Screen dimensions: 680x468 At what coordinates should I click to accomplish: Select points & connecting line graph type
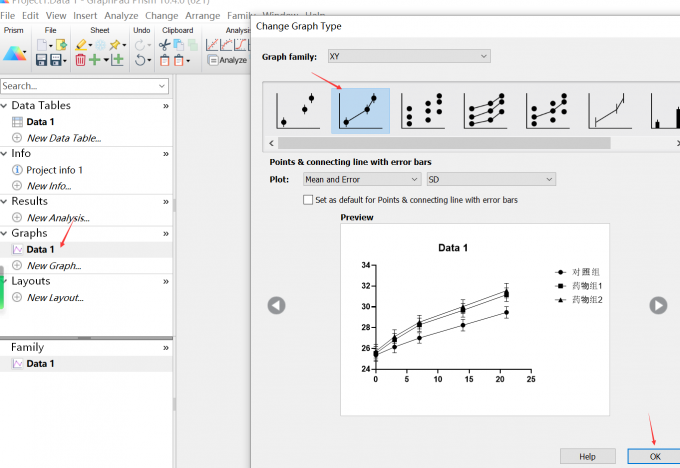pos(360,111)
